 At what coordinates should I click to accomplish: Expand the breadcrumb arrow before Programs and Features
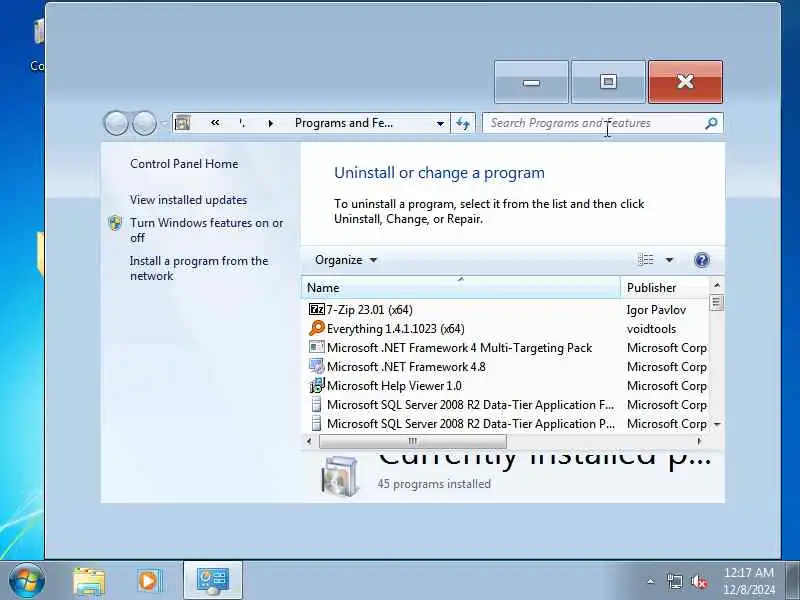pyautogui.click(x=271, y=123)
